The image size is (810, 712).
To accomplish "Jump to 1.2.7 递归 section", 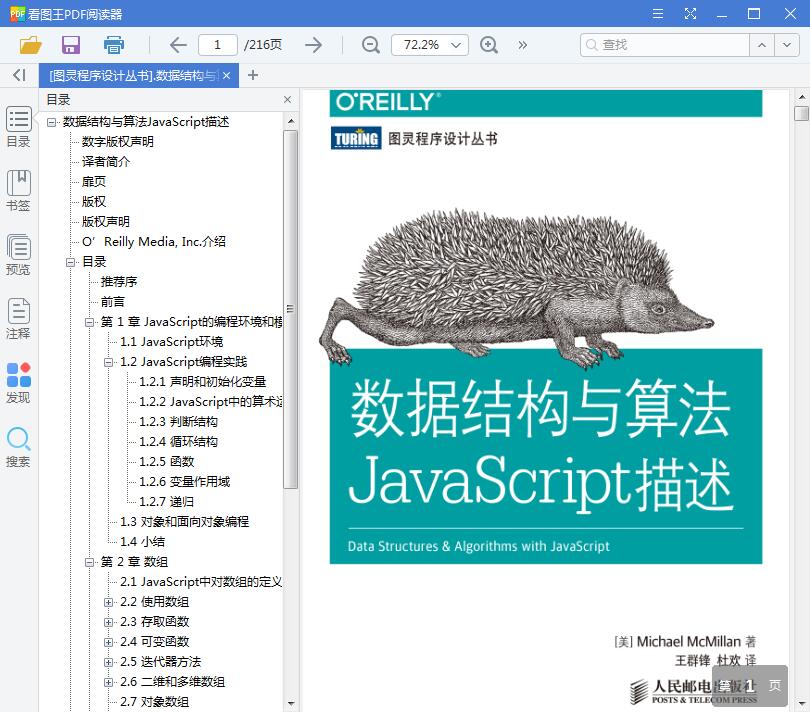I will pos(166,502).
